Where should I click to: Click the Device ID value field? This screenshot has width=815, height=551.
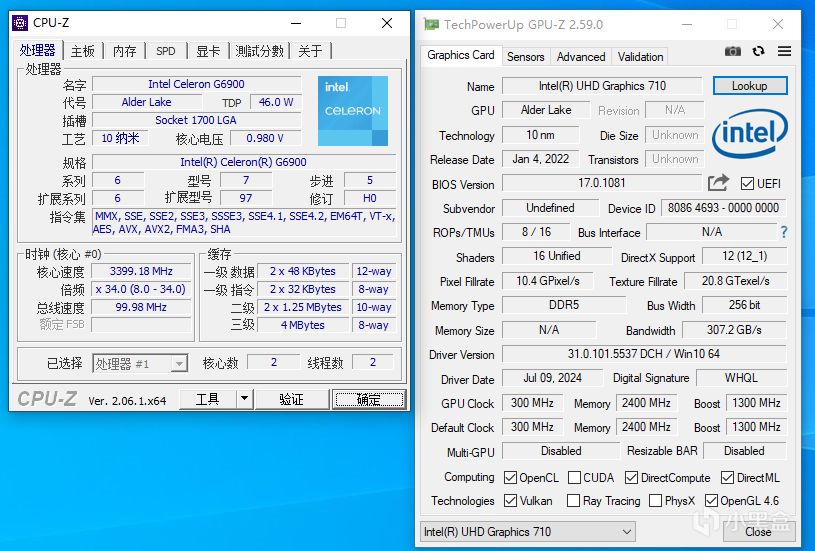point(723,208)
